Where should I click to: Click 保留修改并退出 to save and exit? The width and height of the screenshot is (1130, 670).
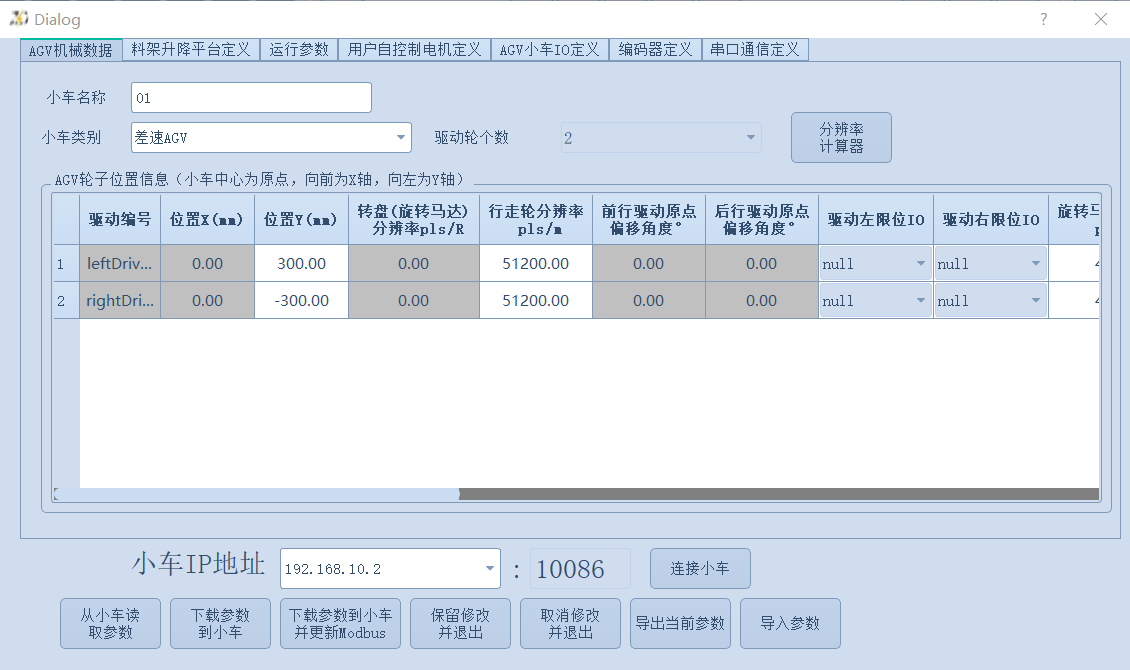tap(460, 623)
